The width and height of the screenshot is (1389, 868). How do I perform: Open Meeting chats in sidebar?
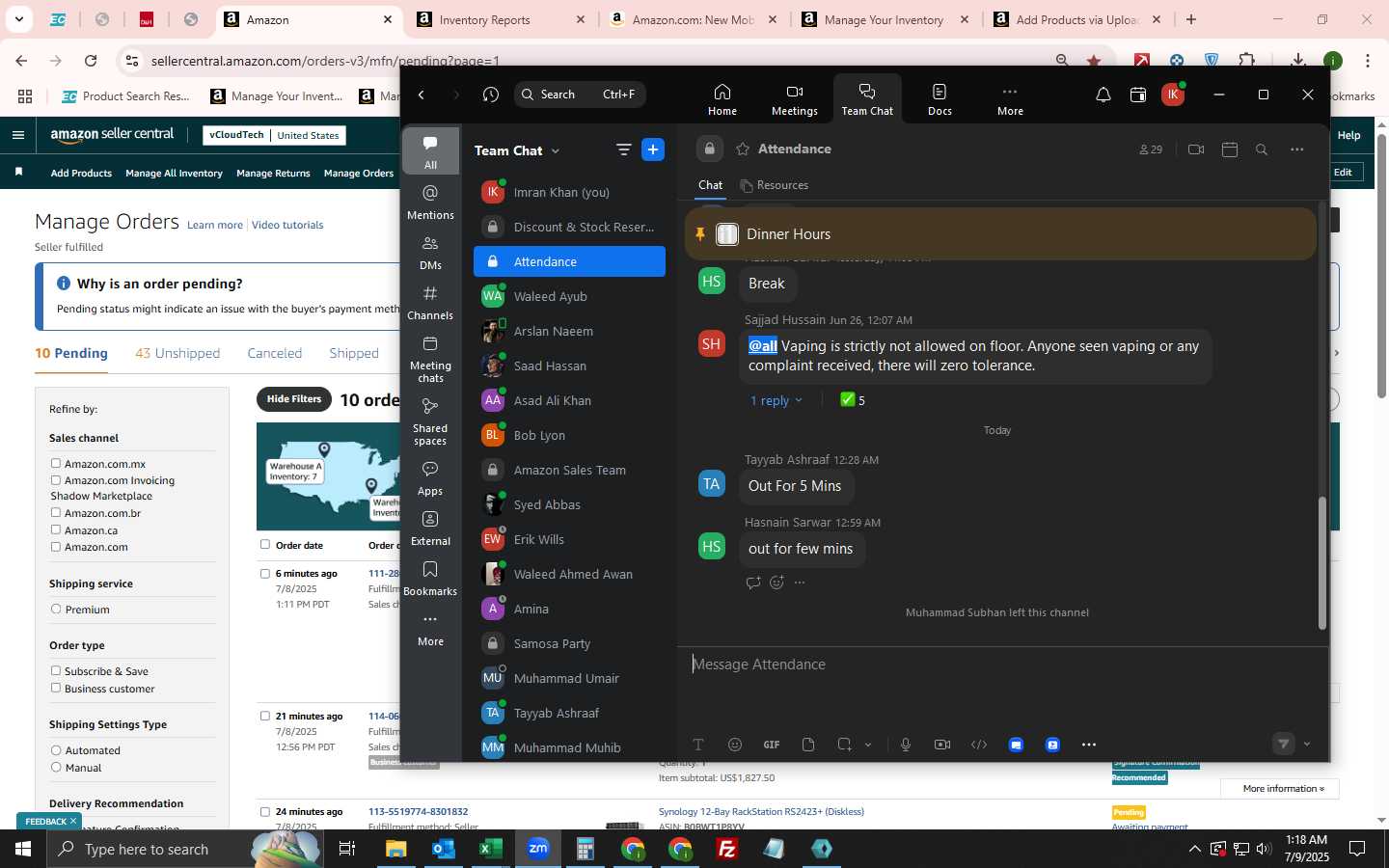(x=430, y=359)
